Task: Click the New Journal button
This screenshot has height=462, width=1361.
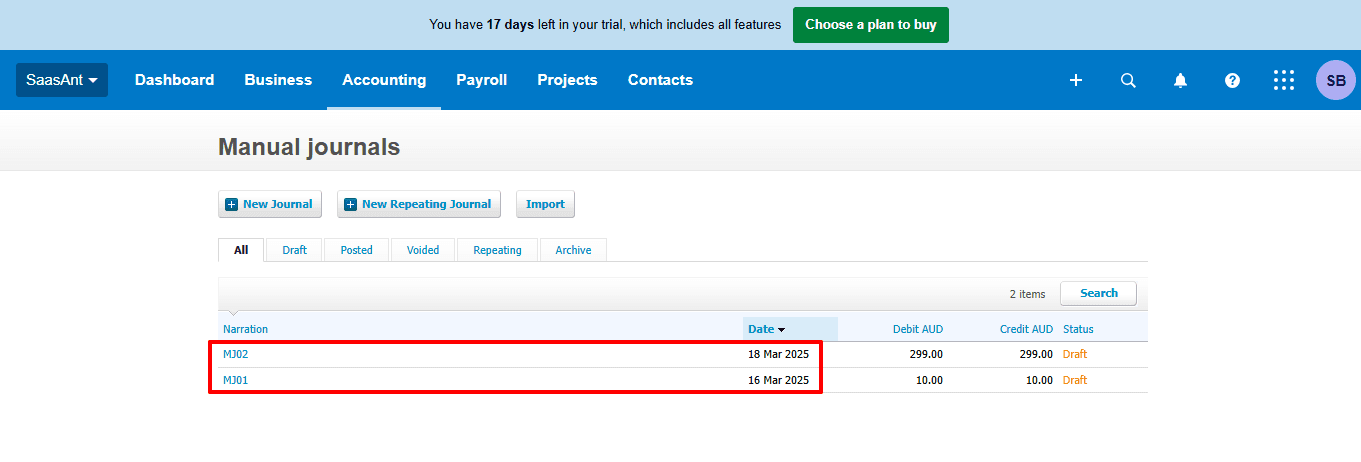Action: 270,204
